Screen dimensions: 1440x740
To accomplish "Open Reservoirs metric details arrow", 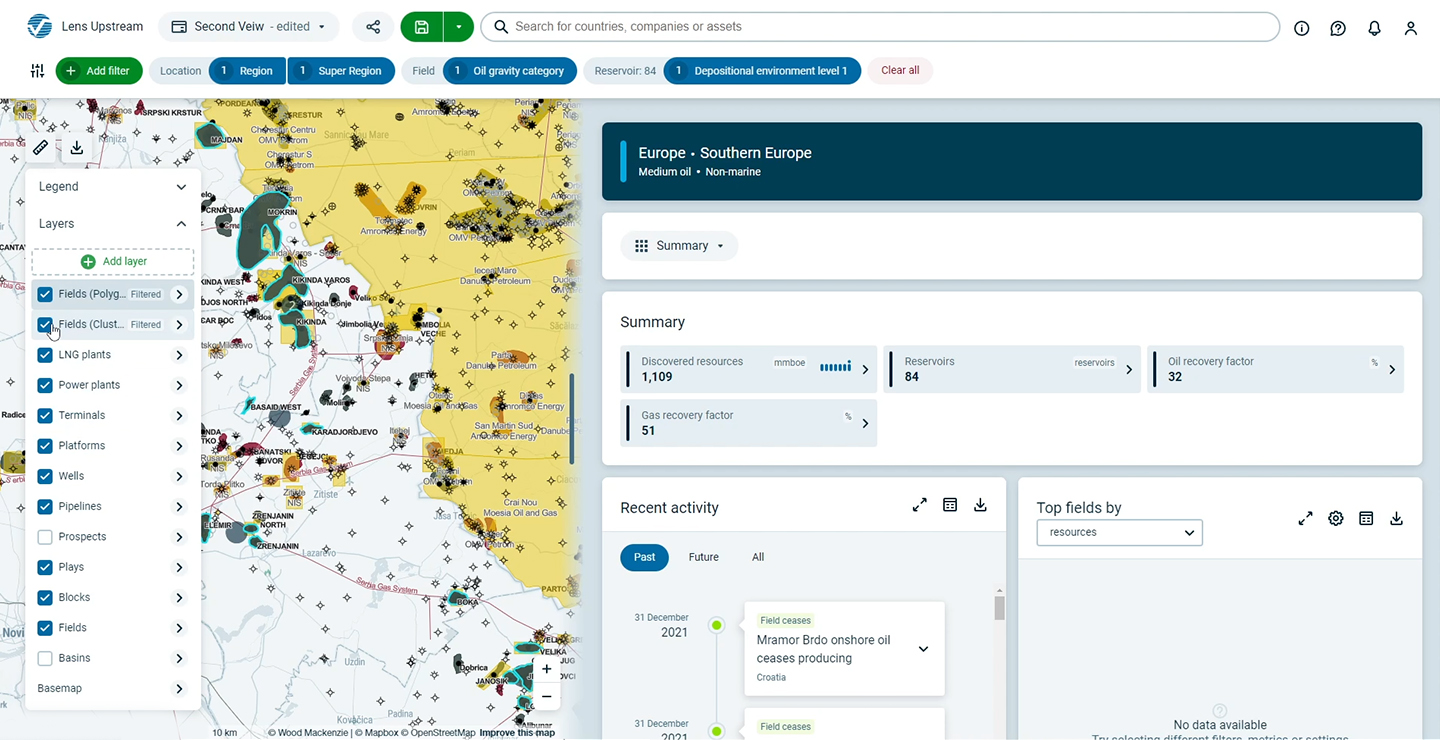I will point(1129,369).
